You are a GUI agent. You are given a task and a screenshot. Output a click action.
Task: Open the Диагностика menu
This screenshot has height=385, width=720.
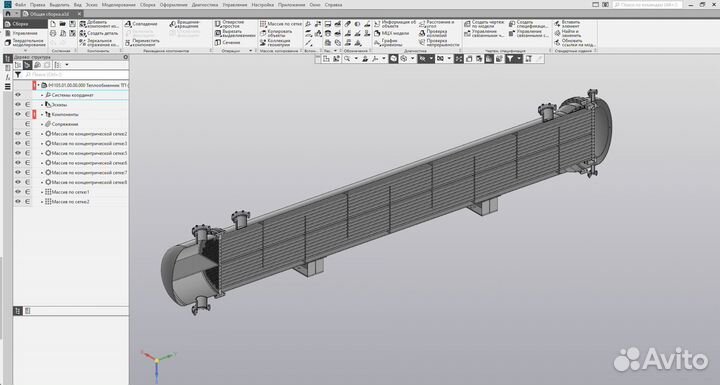point(205,5)
